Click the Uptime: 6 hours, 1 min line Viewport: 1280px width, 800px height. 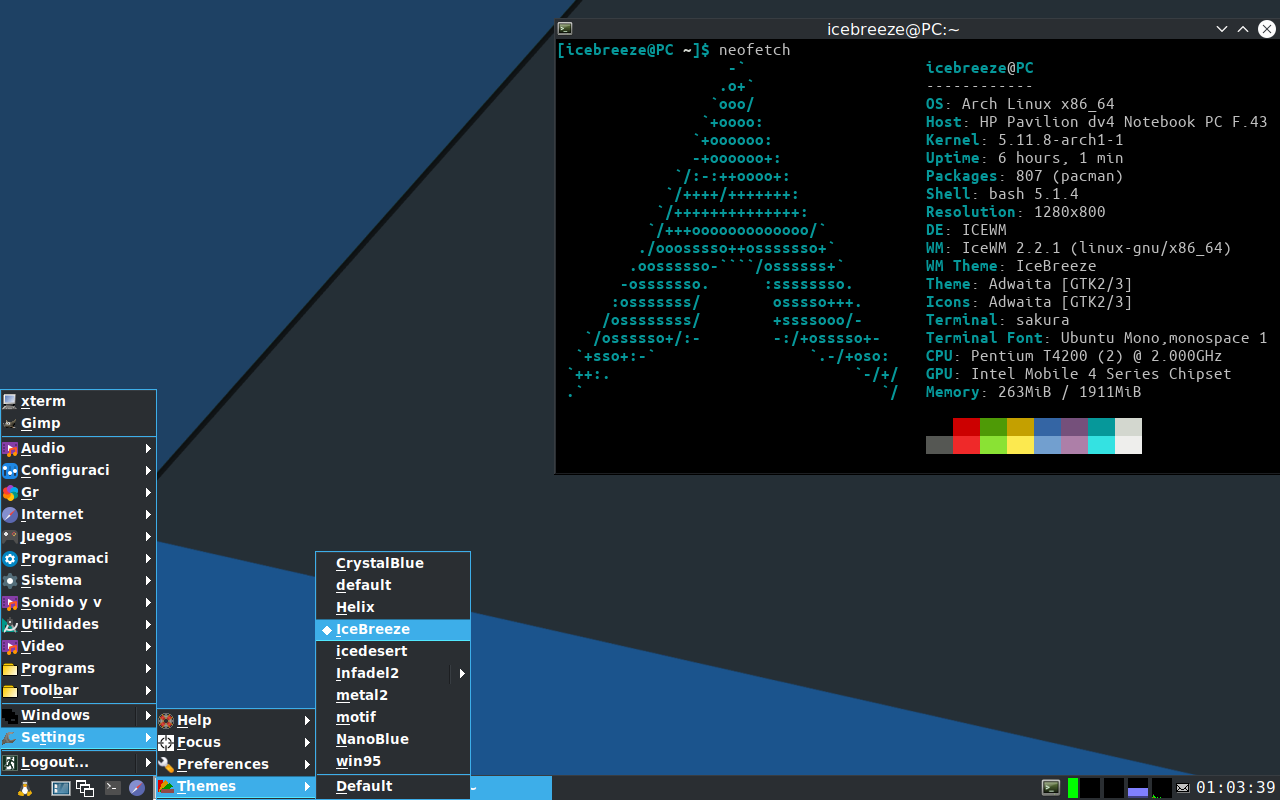click(x=1025, y=158)
